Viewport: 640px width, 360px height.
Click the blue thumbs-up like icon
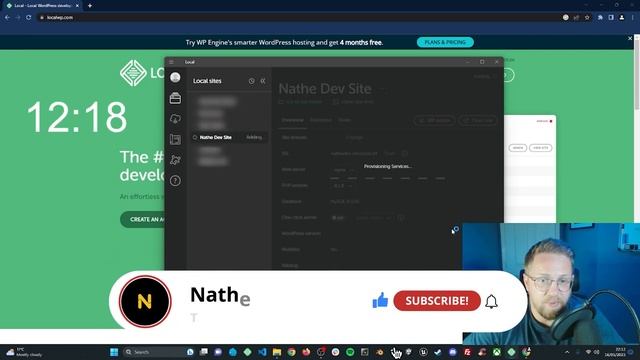click(x=380, y=300)
